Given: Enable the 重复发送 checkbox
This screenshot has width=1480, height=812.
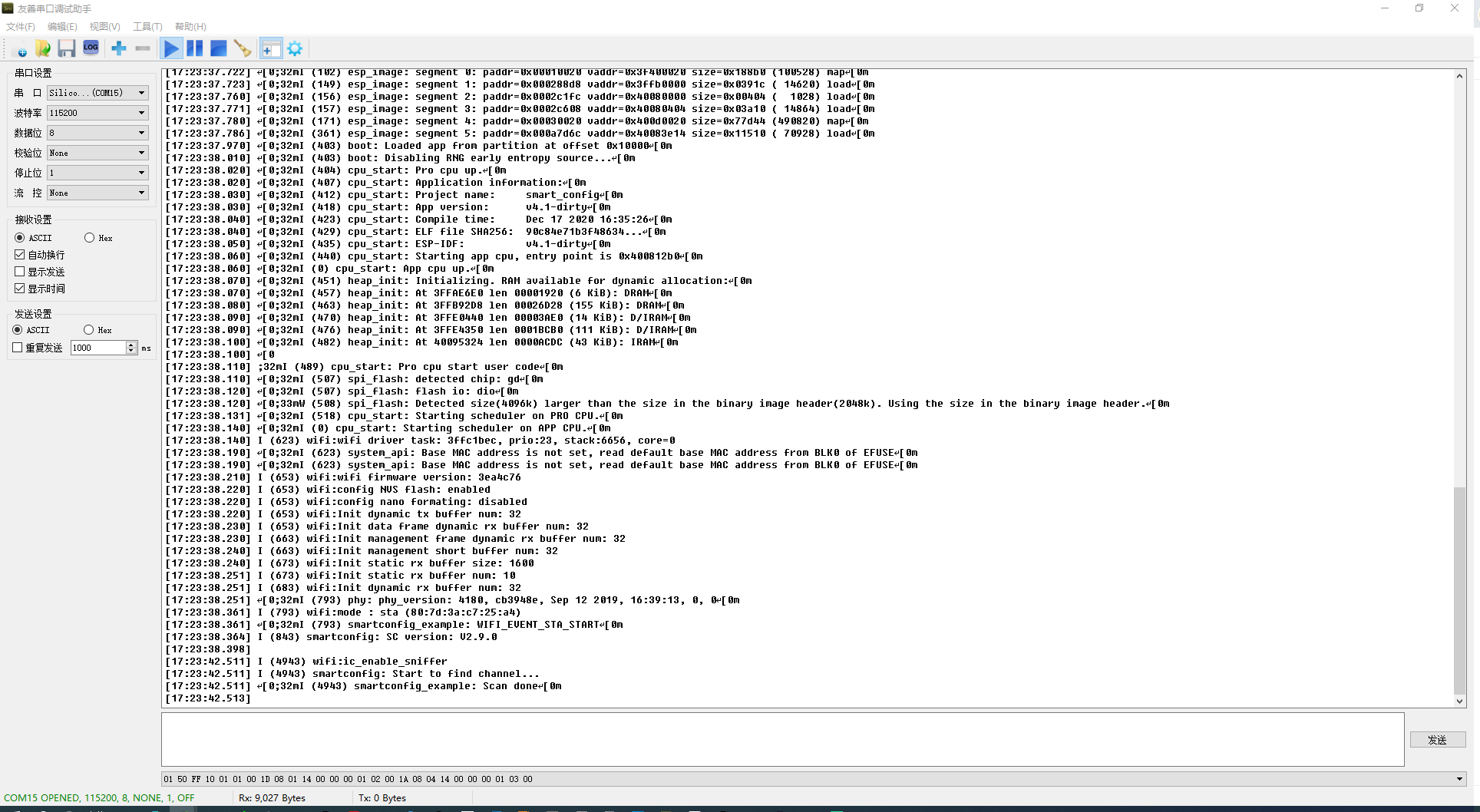Looking at the screenshot, I should coord(18,348).
